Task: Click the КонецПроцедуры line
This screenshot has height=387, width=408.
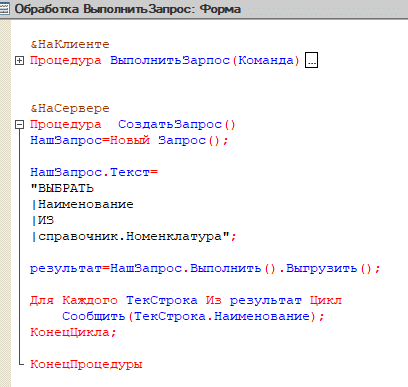Action: coord(86,364)
